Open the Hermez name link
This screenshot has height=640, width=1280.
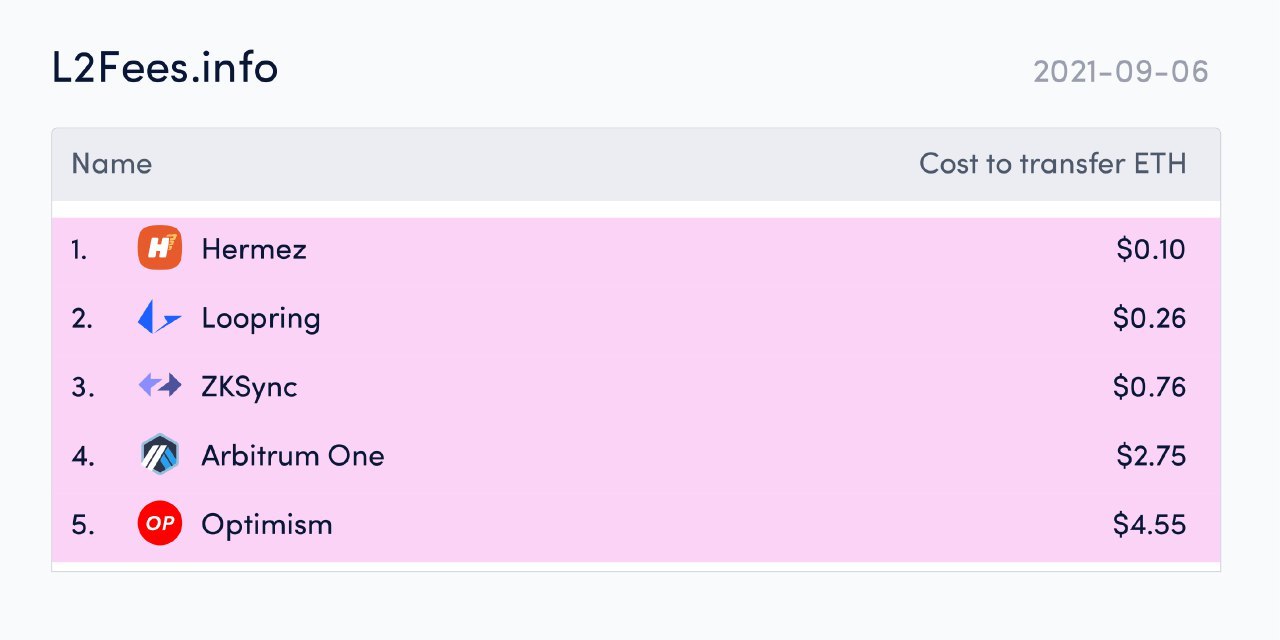point(254,248)
